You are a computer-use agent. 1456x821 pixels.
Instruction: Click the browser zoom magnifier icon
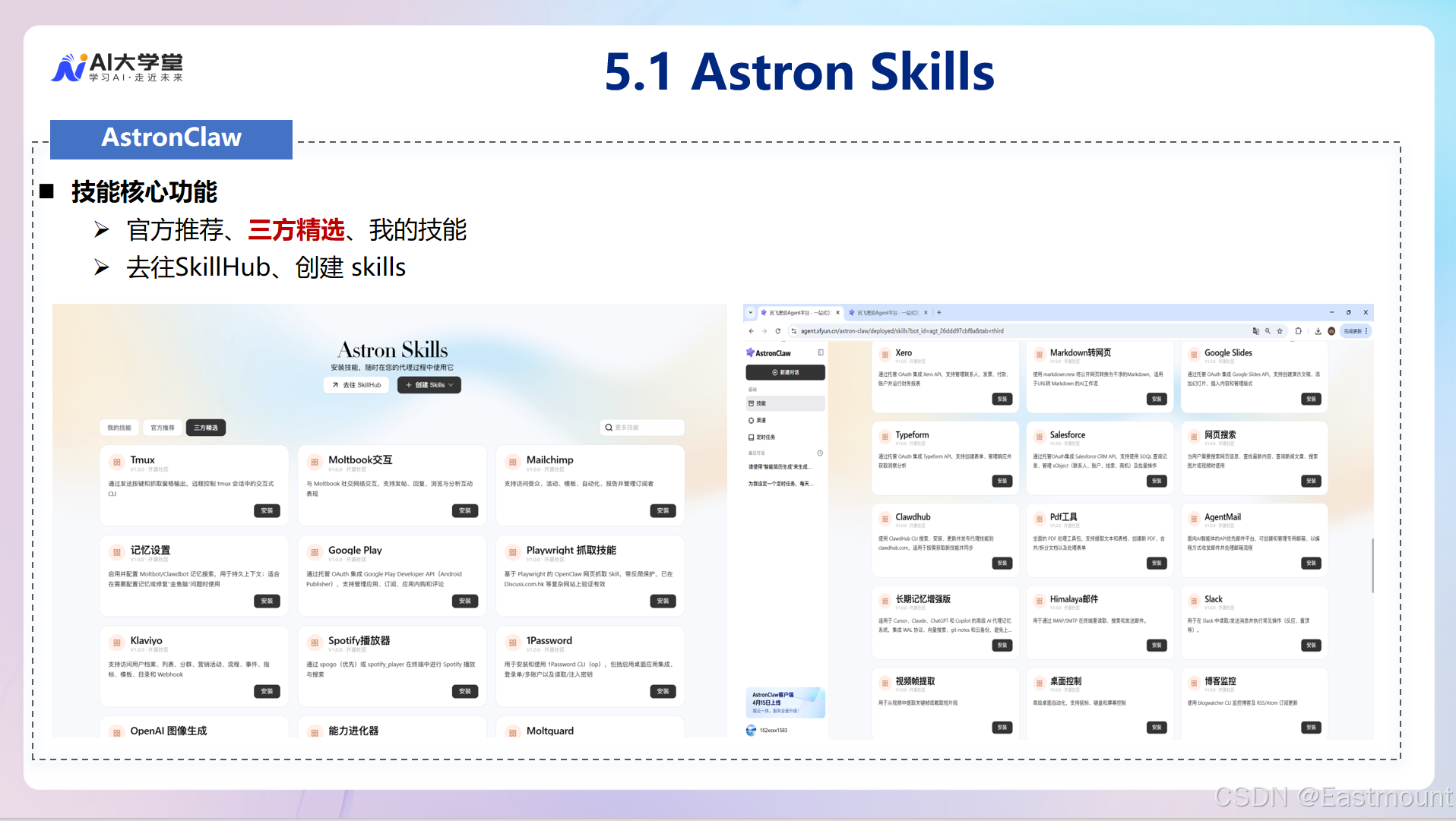(x=1268, y=331)
